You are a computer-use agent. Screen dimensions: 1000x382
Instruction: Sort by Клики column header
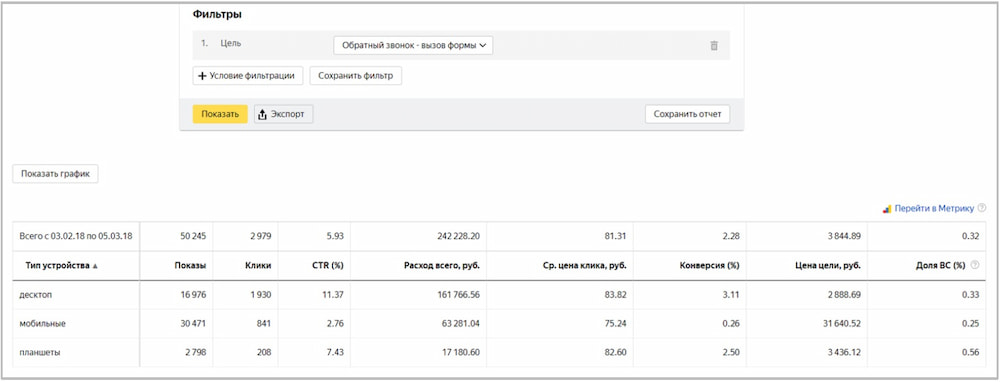[258, 265]
